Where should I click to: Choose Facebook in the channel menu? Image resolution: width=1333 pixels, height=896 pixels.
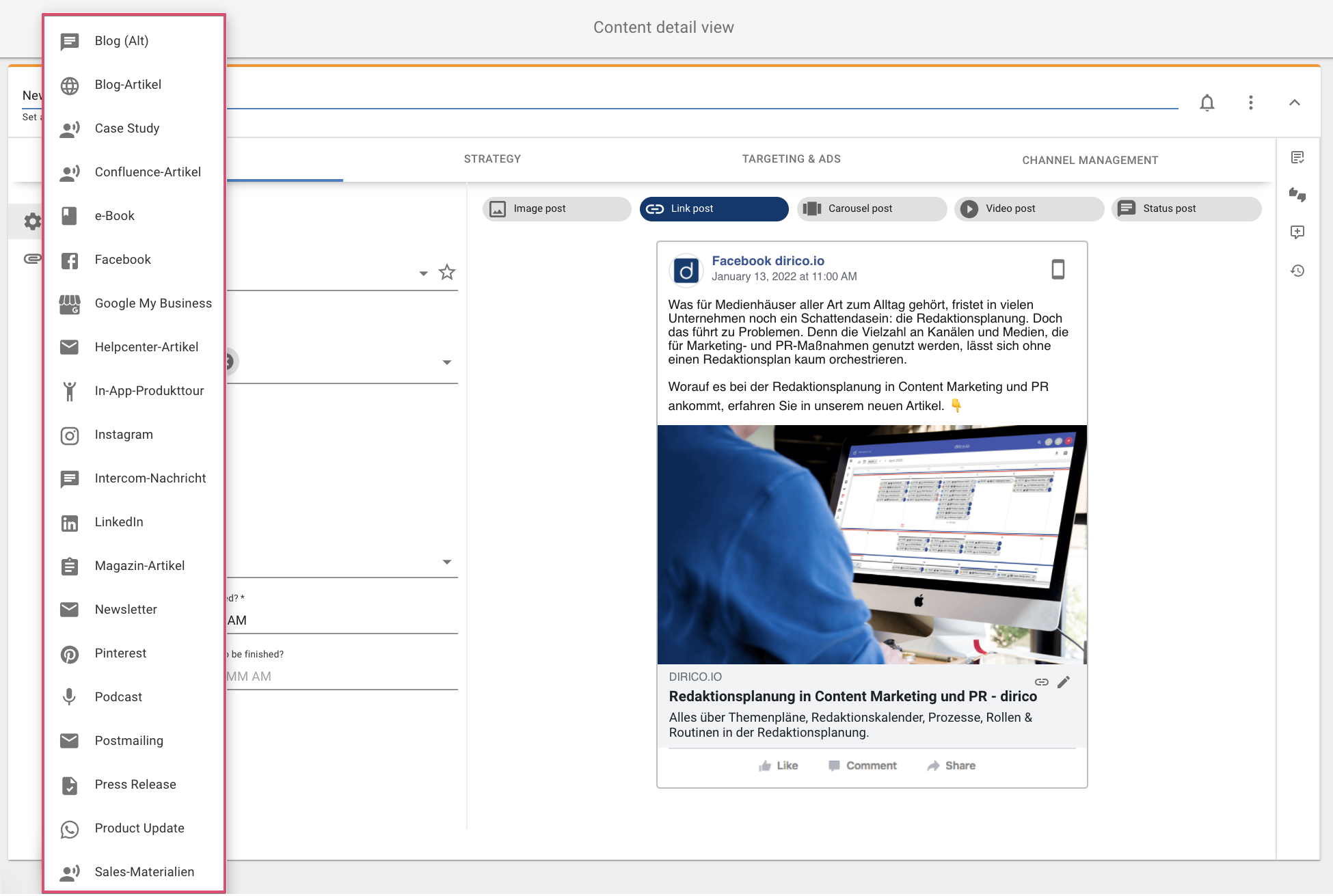[x=134, y=260]
